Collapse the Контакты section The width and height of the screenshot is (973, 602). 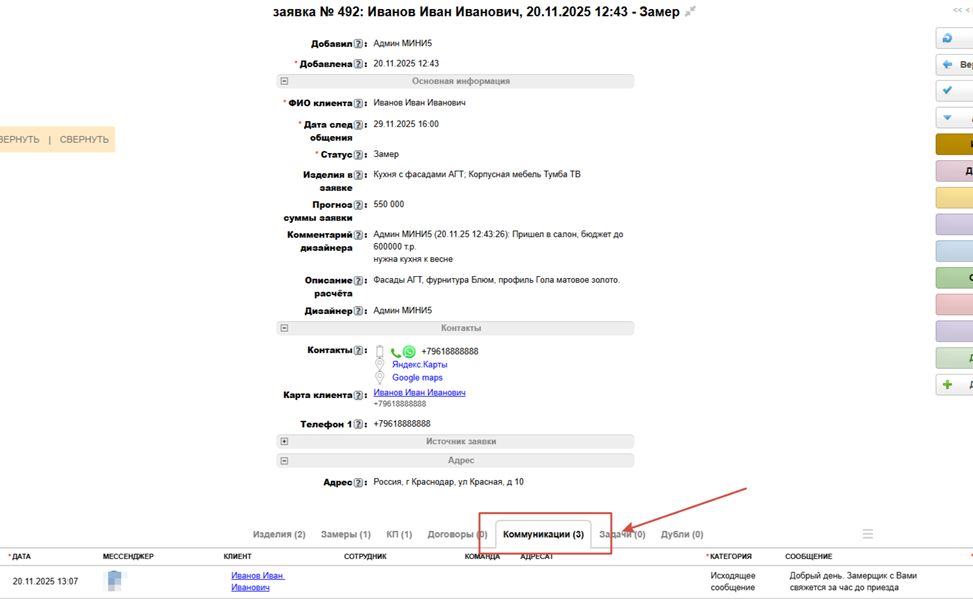tap(284, 328)
